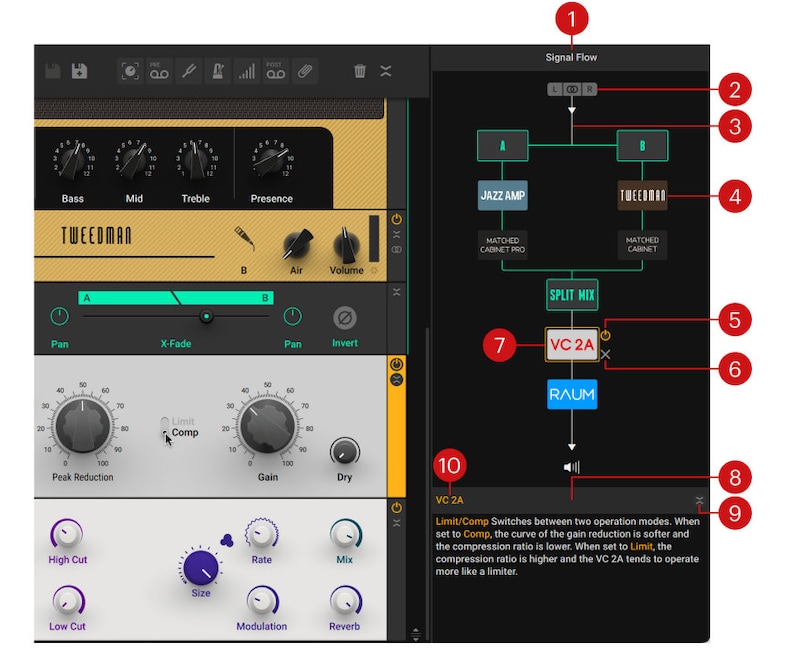Click the save-as-new preset icon
Screen dimensions: 794x654
79,71
